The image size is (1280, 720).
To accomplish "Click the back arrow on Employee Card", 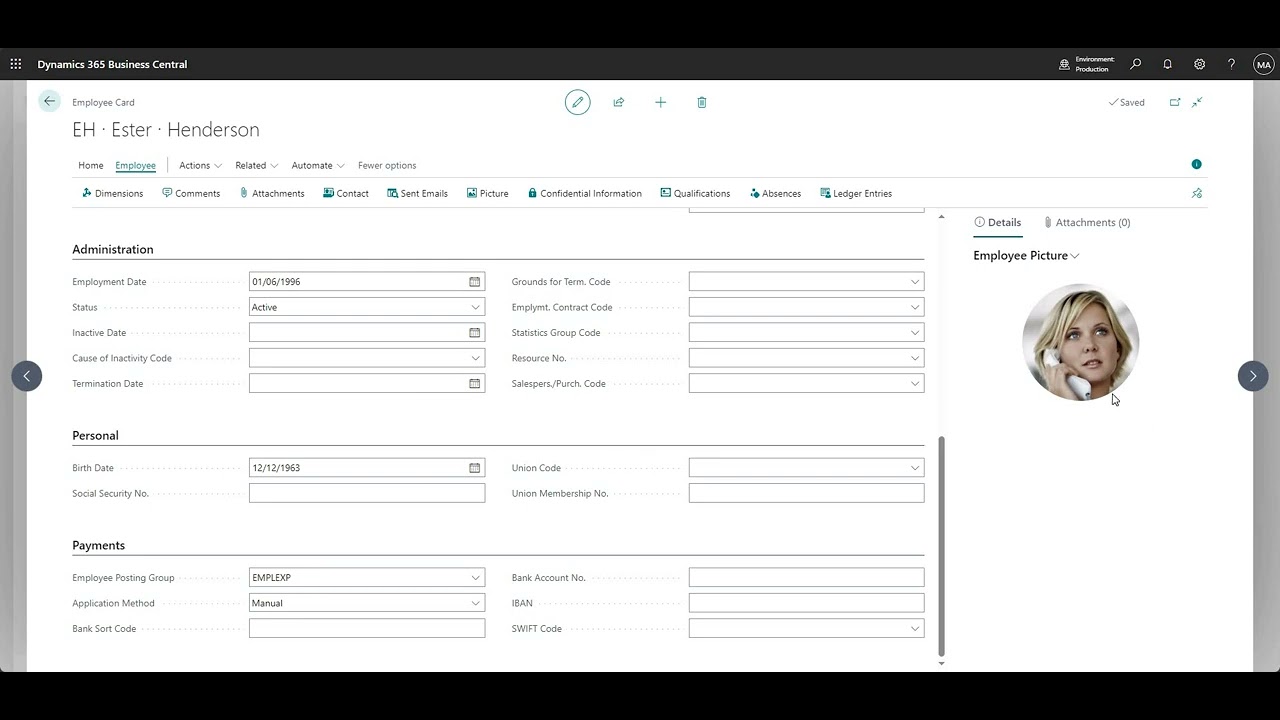I will pos(49,101).
